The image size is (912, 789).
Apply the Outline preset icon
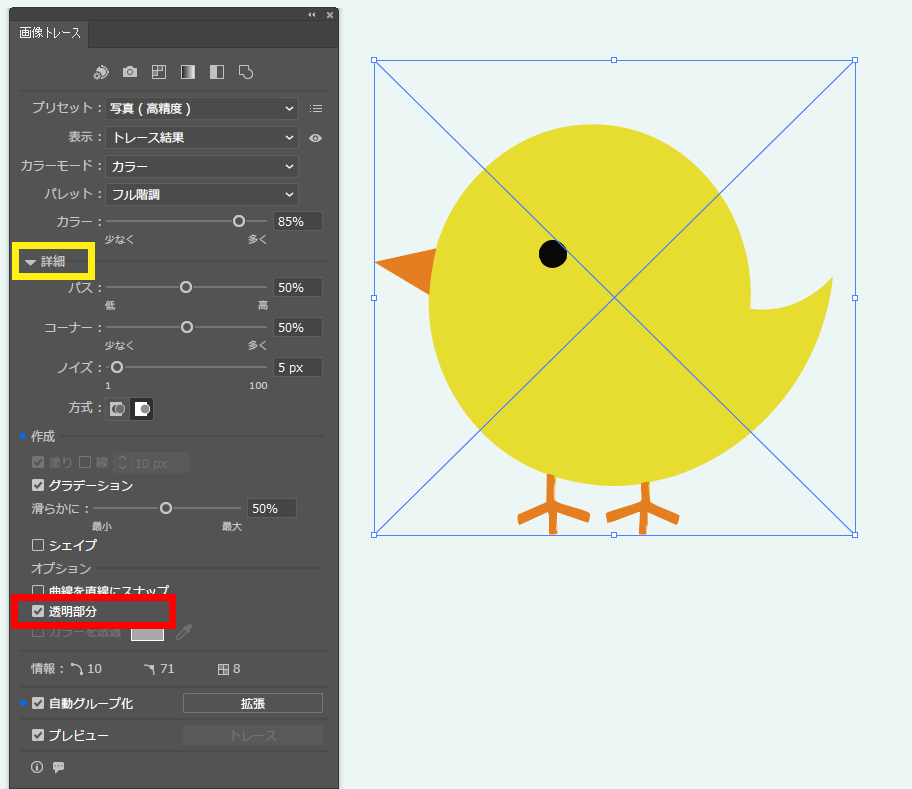245,72
